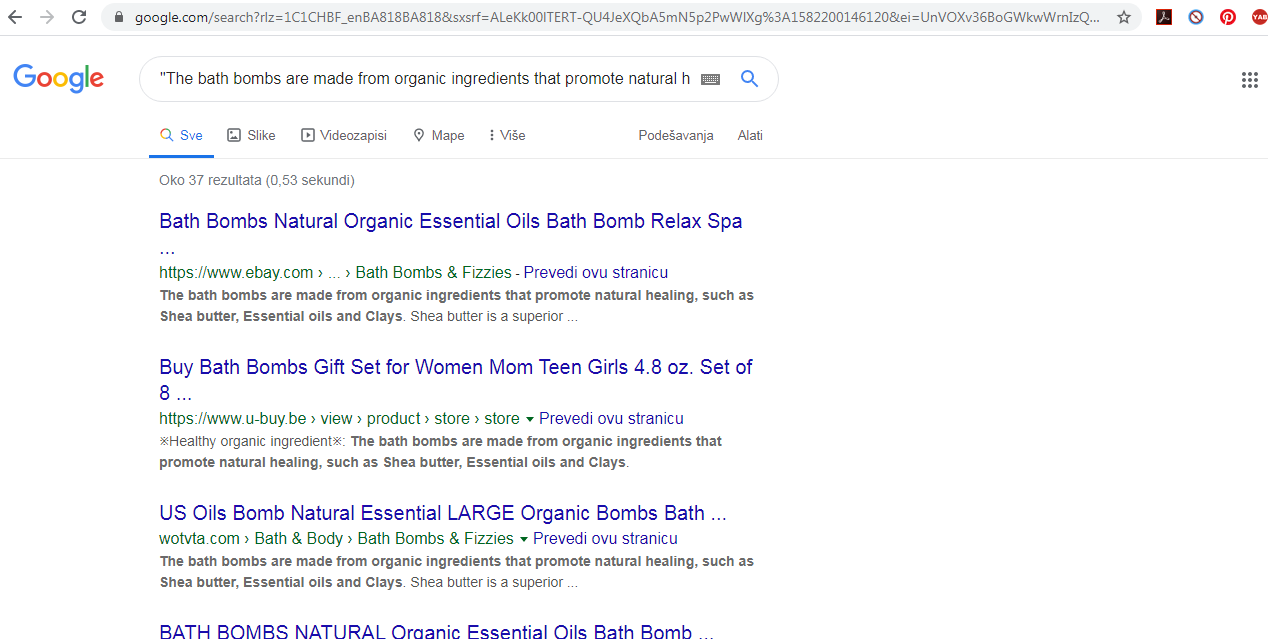Open BATH BOMBS NATURAL Organic Essential result
This screenshot has width=1268, height=639.
pos(436,631)
